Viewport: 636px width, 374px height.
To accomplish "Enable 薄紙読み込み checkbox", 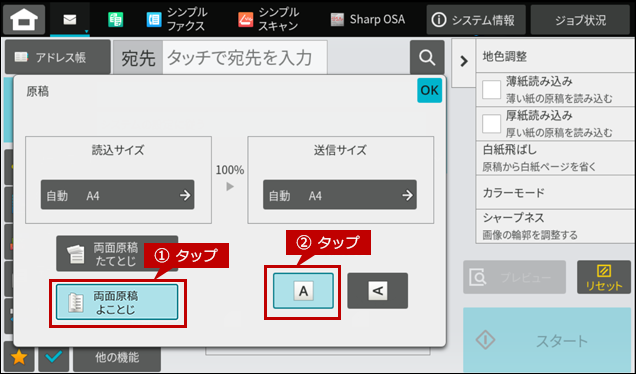I will point(491,89).
